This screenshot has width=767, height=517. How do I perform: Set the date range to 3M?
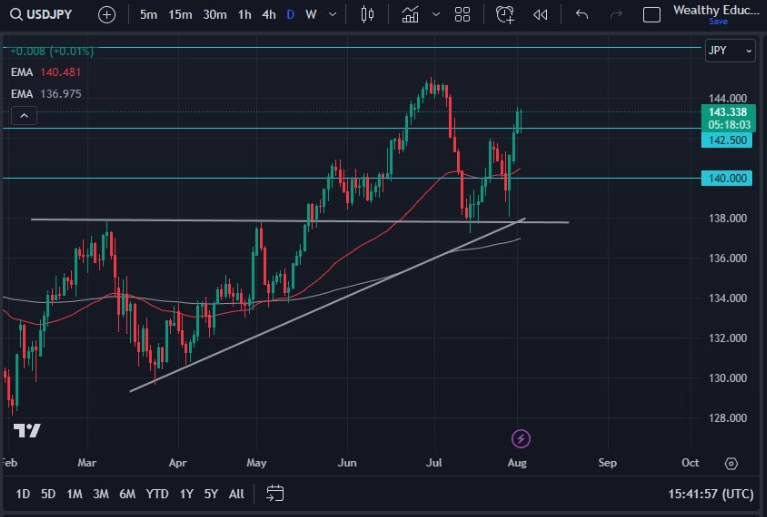point(101,494)
